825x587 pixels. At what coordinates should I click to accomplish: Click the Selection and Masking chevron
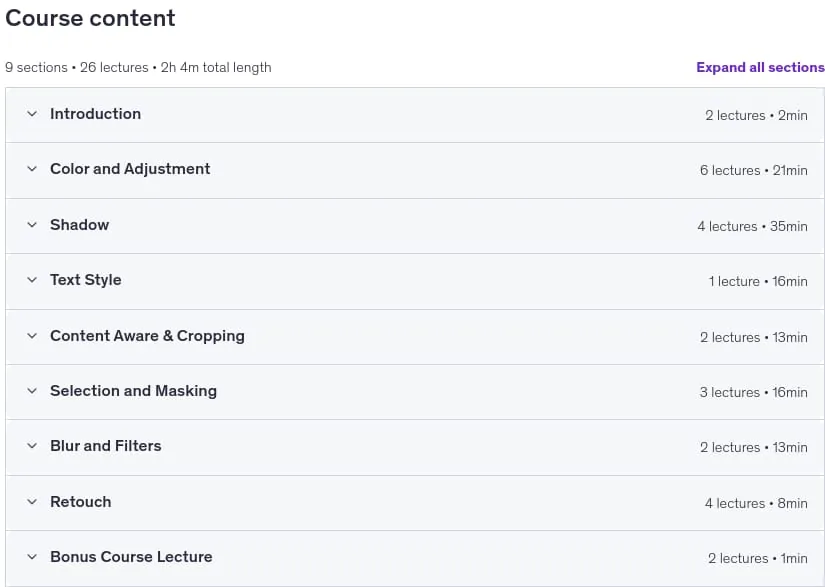tap(32, 391)
